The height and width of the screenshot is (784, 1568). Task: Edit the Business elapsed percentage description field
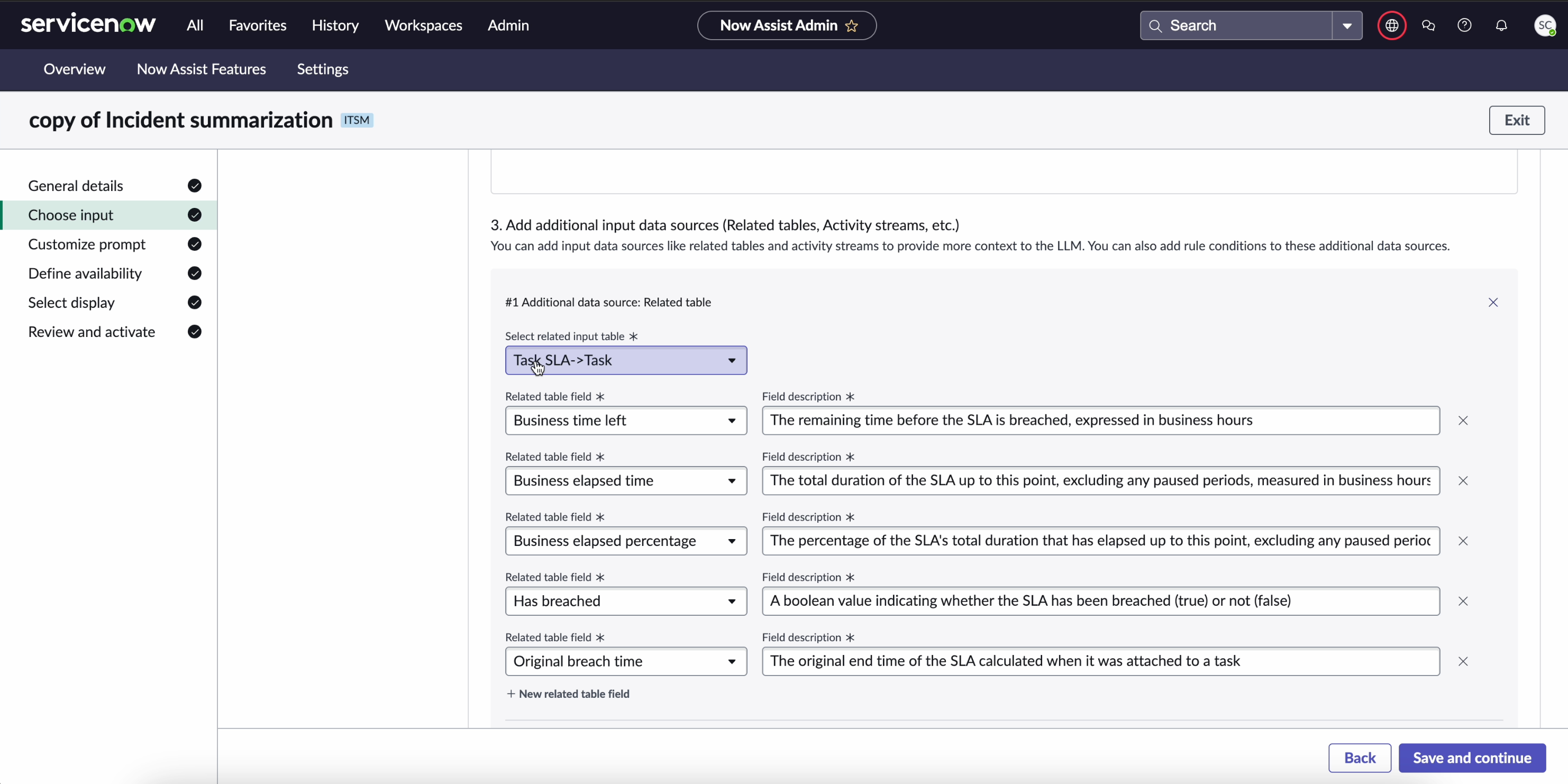point(1100,541)
